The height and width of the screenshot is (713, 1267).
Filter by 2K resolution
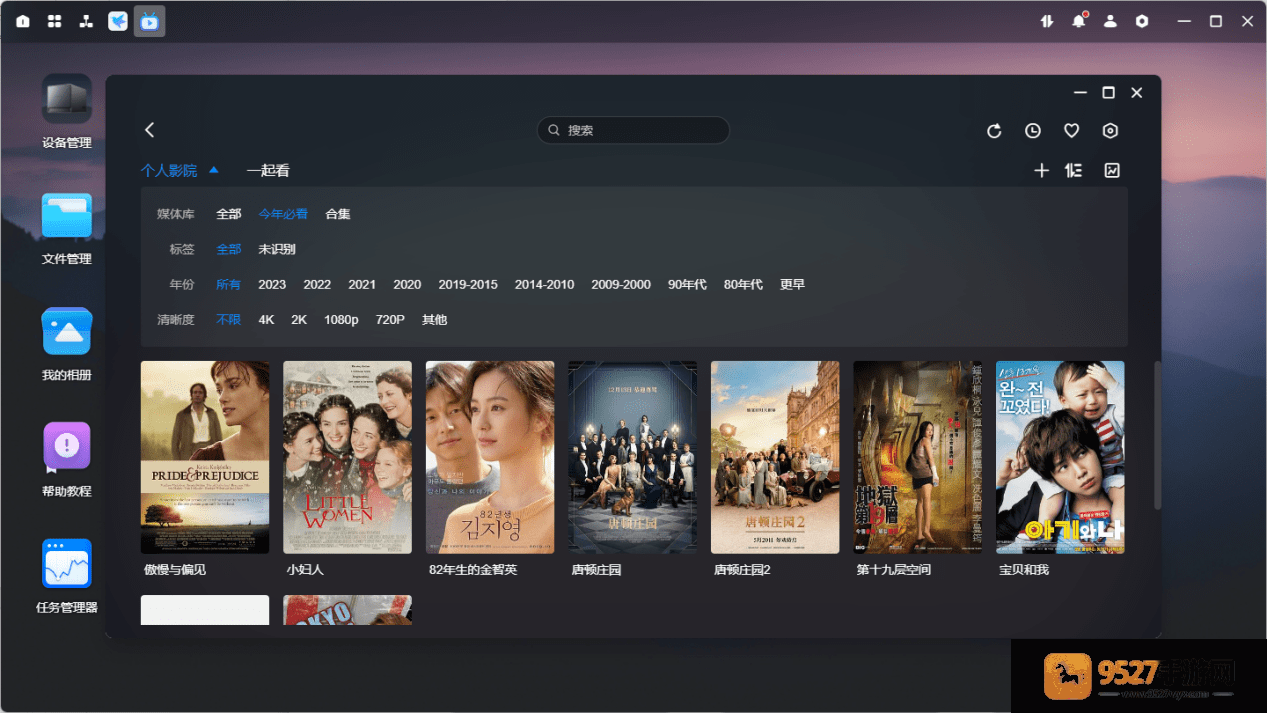pos(299,320)
